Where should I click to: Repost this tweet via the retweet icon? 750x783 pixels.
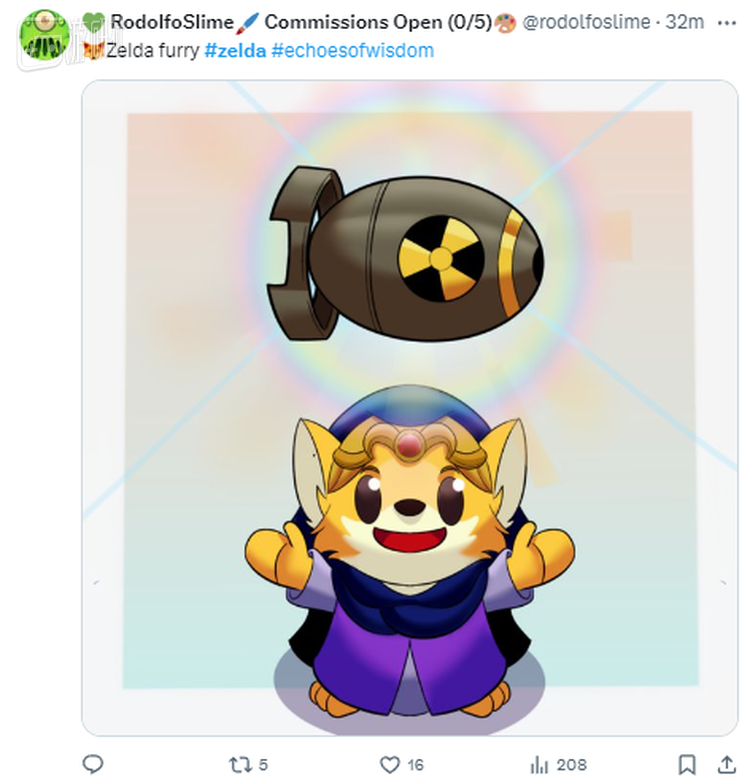click(x=237, y=765)
